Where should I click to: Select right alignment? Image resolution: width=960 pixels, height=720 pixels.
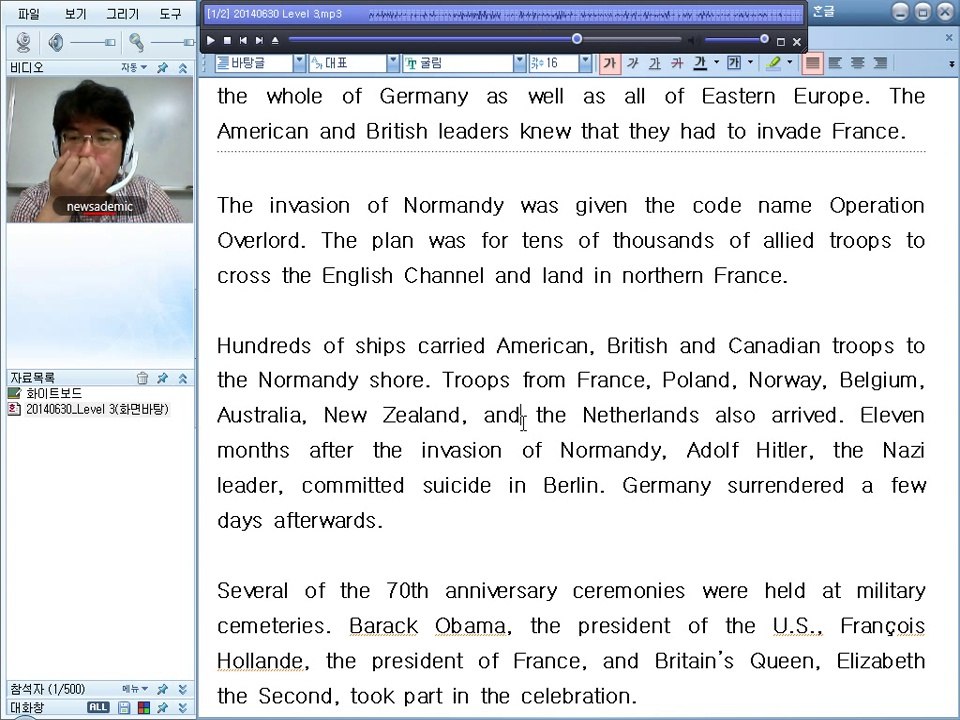coord(880,63)
